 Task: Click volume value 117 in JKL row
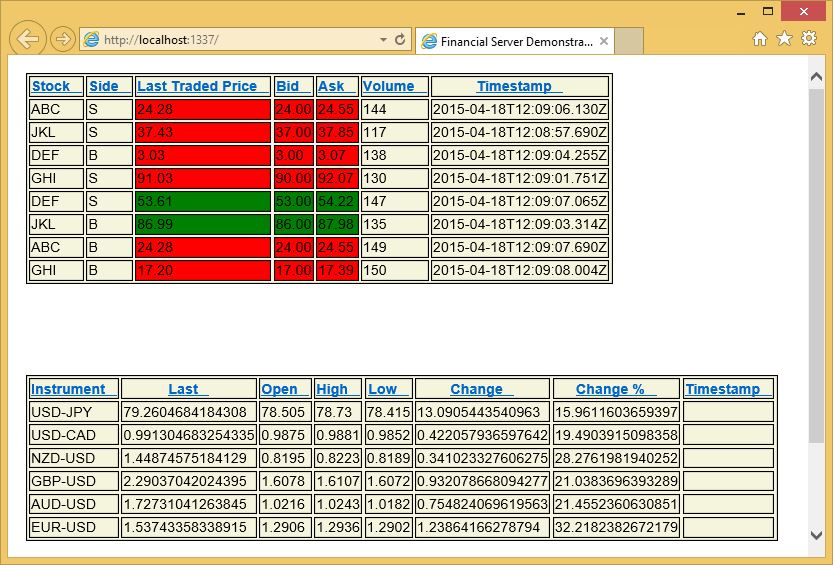coord(395,132)
